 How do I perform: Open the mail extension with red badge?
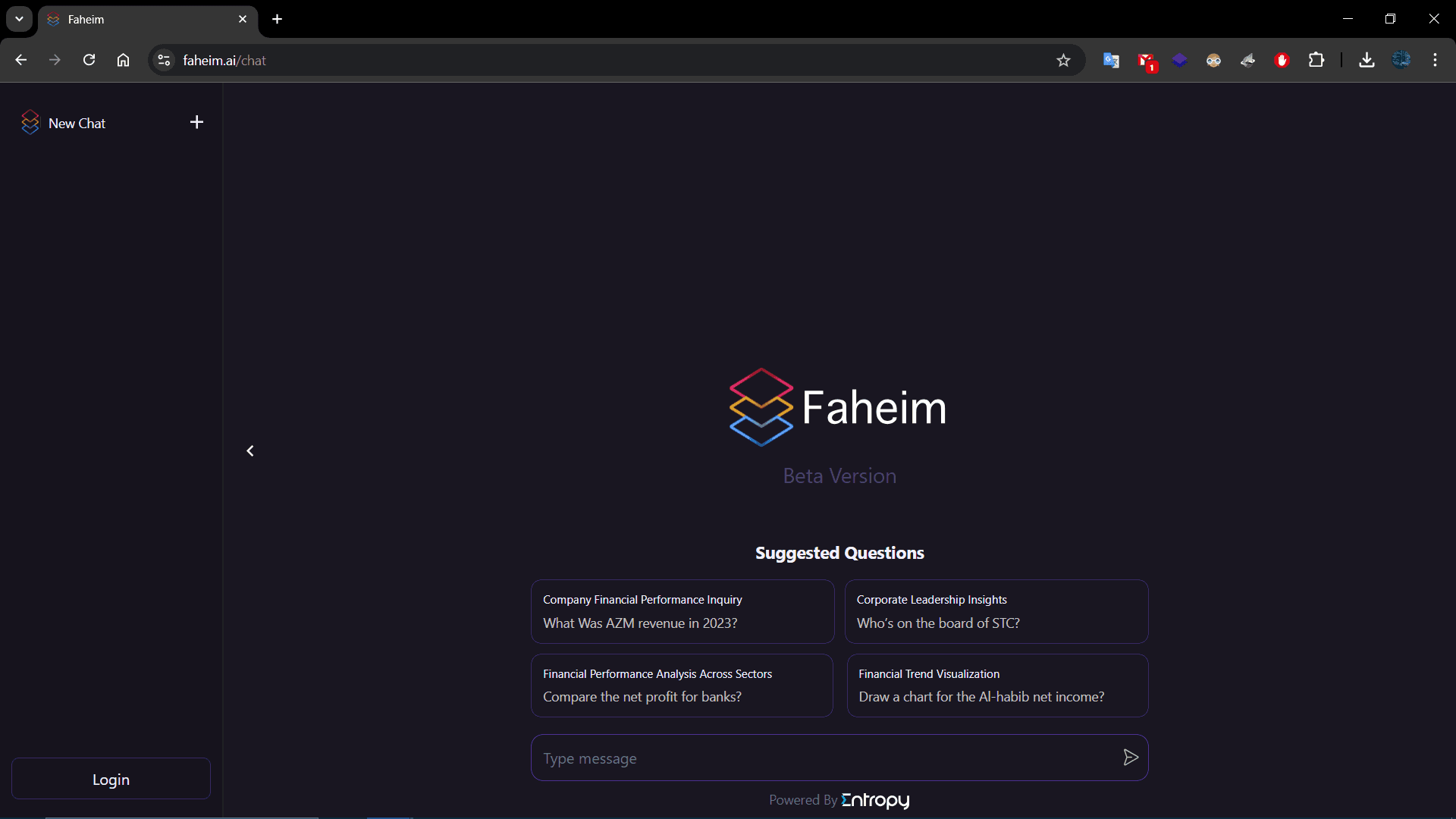(1146, 61)
